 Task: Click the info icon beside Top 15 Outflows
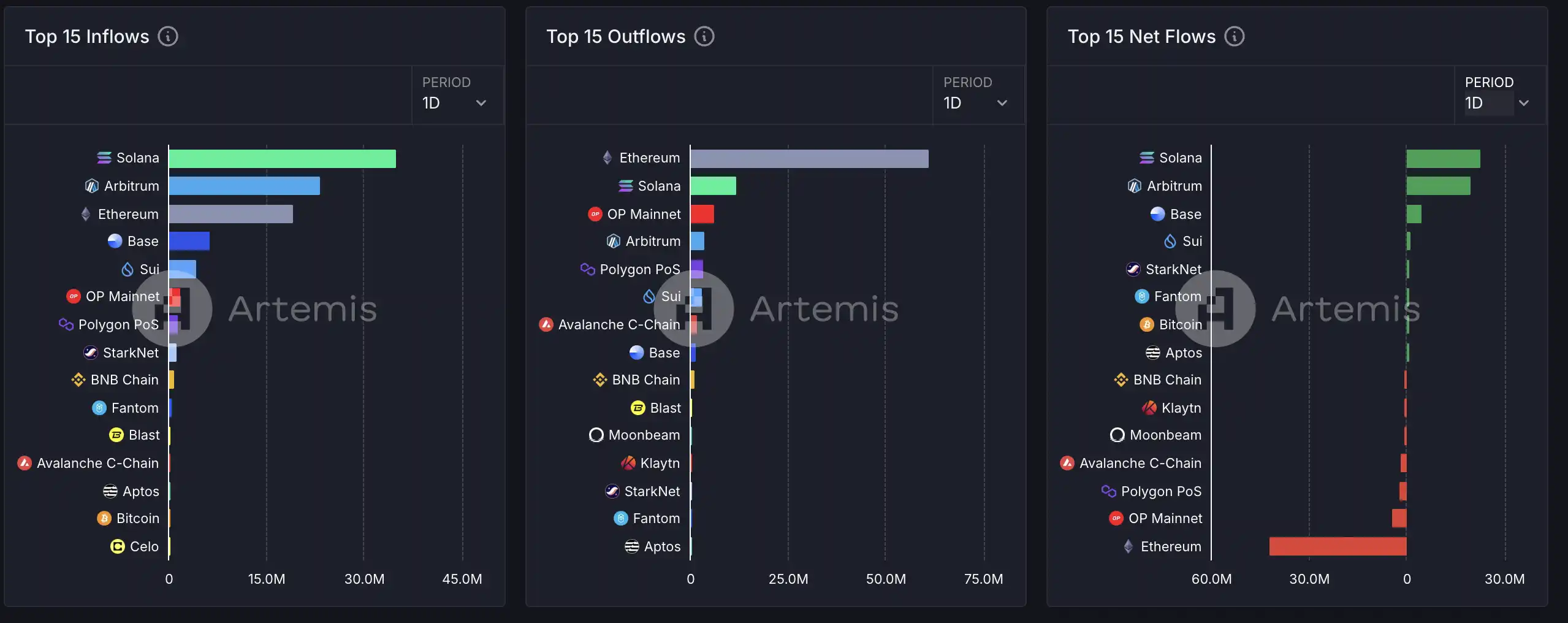point(704,37)
